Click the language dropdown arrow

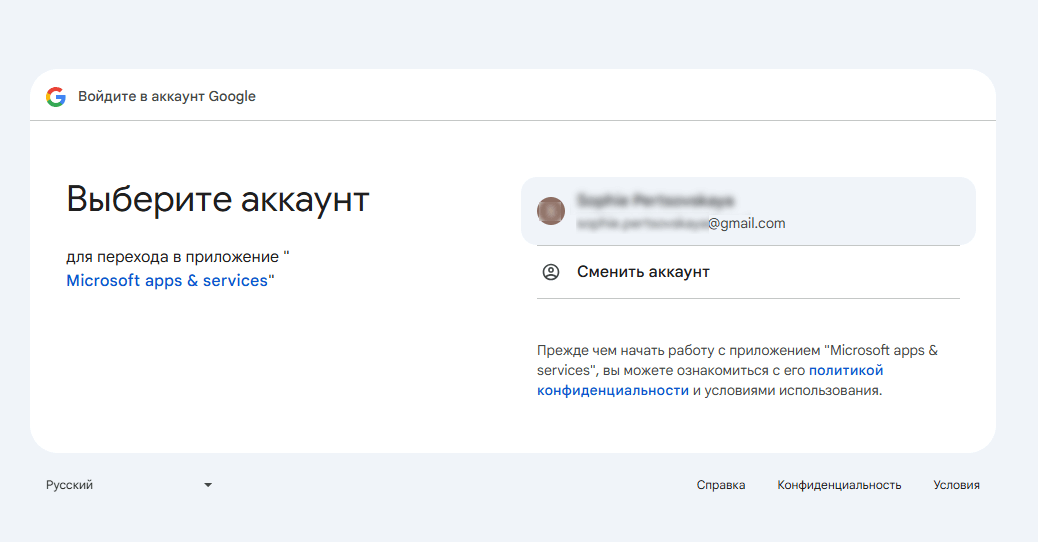pyautogui.click(x=208, y=485)
